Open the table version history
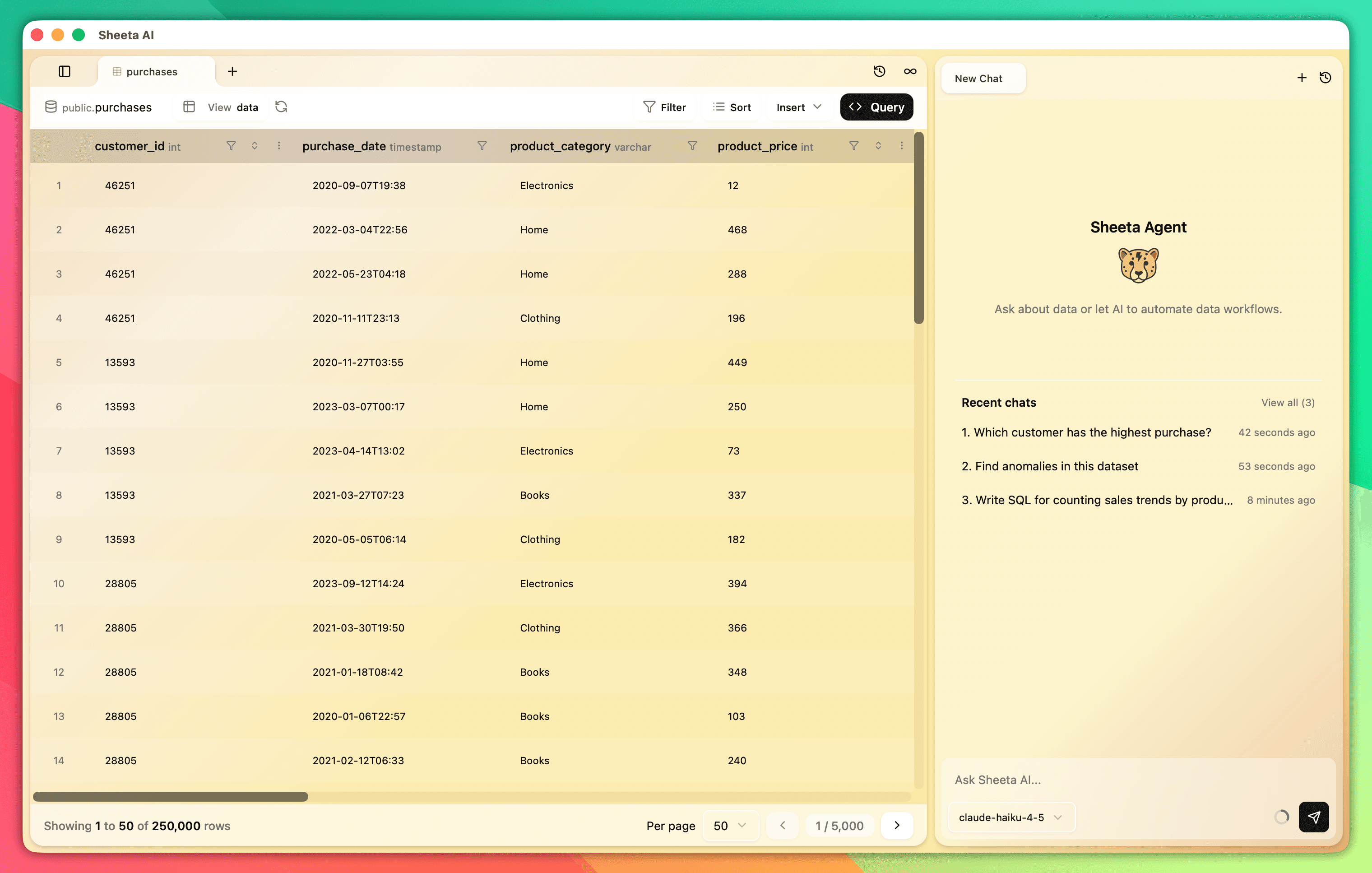Viewport: 1372px width, 873px height. point(879,71)
